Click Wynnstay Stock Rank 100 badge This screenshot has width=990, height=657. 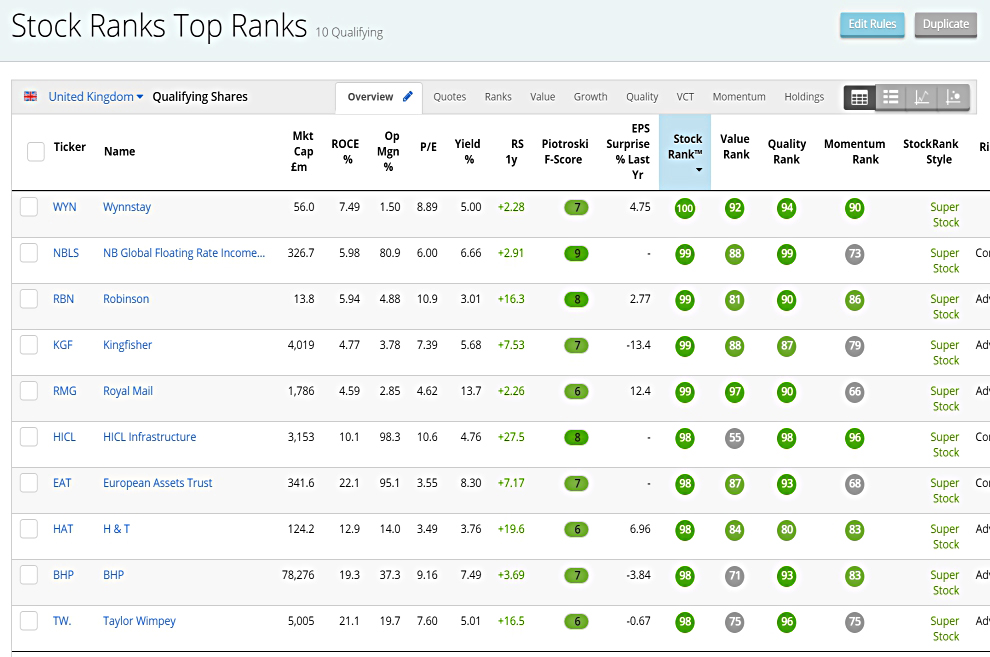[684, 208]
